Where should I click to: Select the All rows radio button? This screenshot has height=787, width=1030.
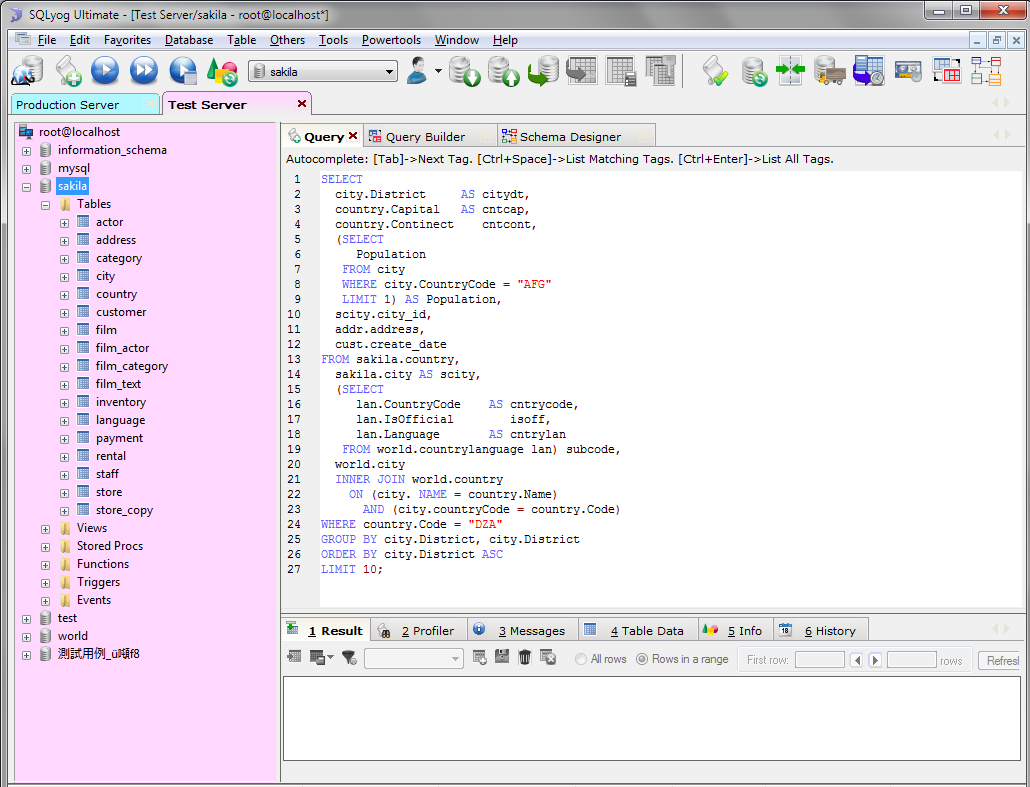tap(581, 659)
